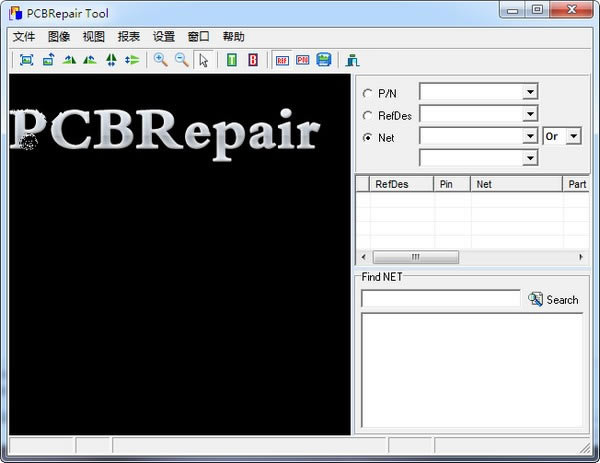This screenshot has height=463, width=600.
Task: Select the RefDes radio button
Action: [x=368, y=114]
